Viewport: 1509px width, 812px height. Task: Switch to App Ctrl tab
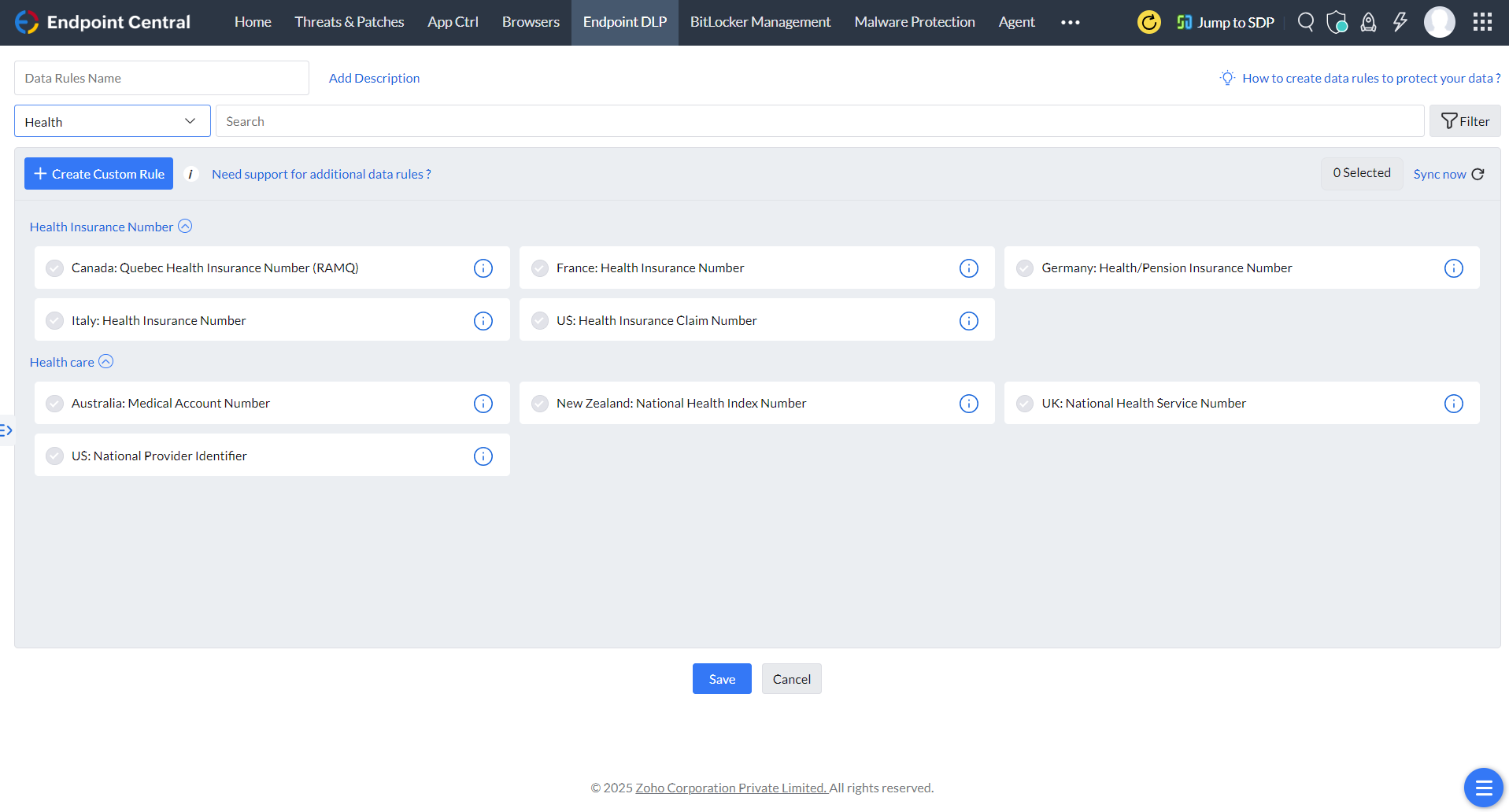(453, 22)
